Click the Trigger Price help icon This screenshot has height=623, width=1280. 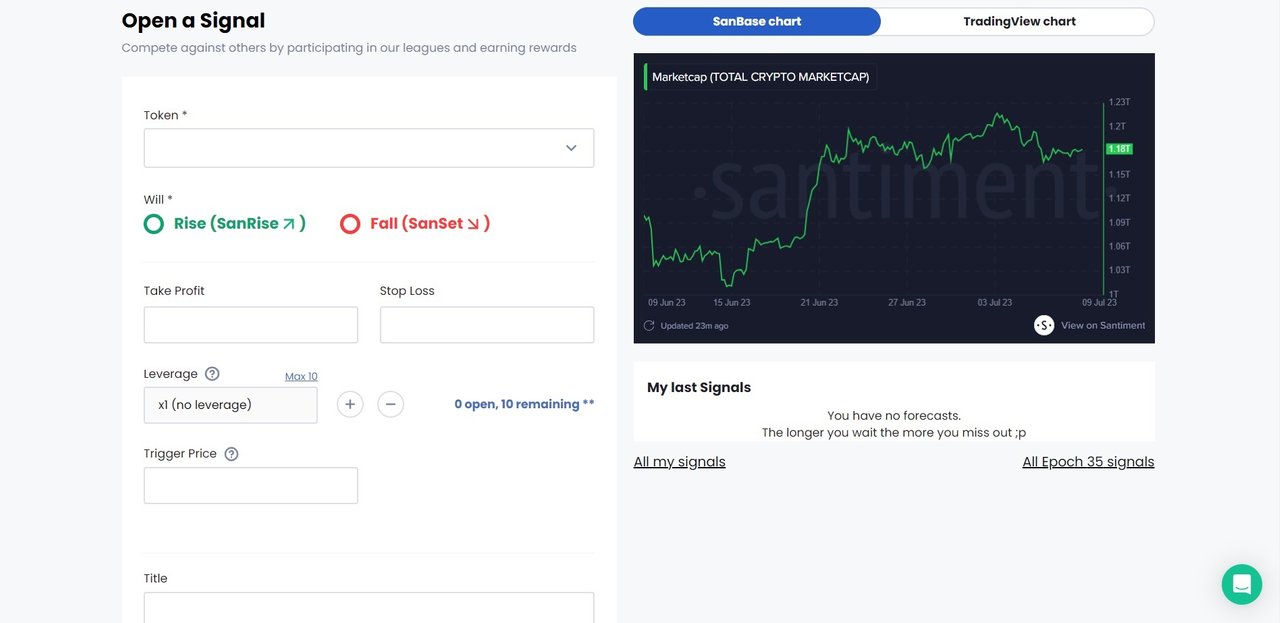pos(231,454)
